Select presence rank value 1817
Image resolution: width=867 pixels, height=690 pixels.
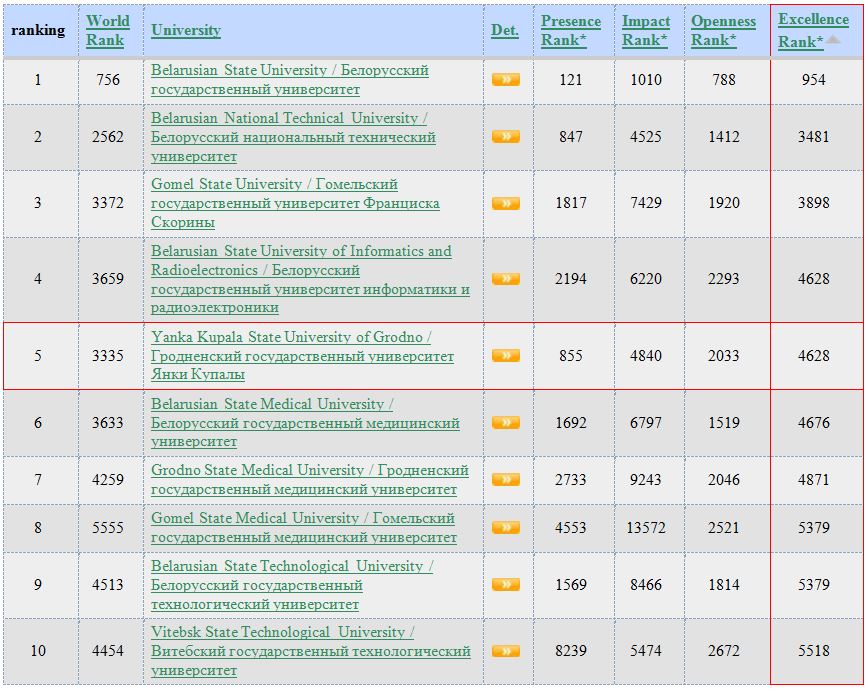tap(571, 203)
